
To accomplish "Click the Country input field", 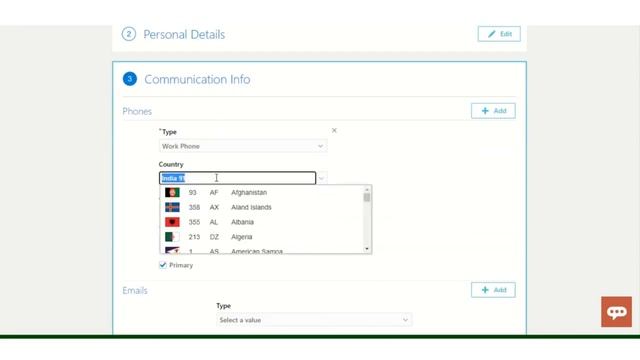I will click(238, 178).
